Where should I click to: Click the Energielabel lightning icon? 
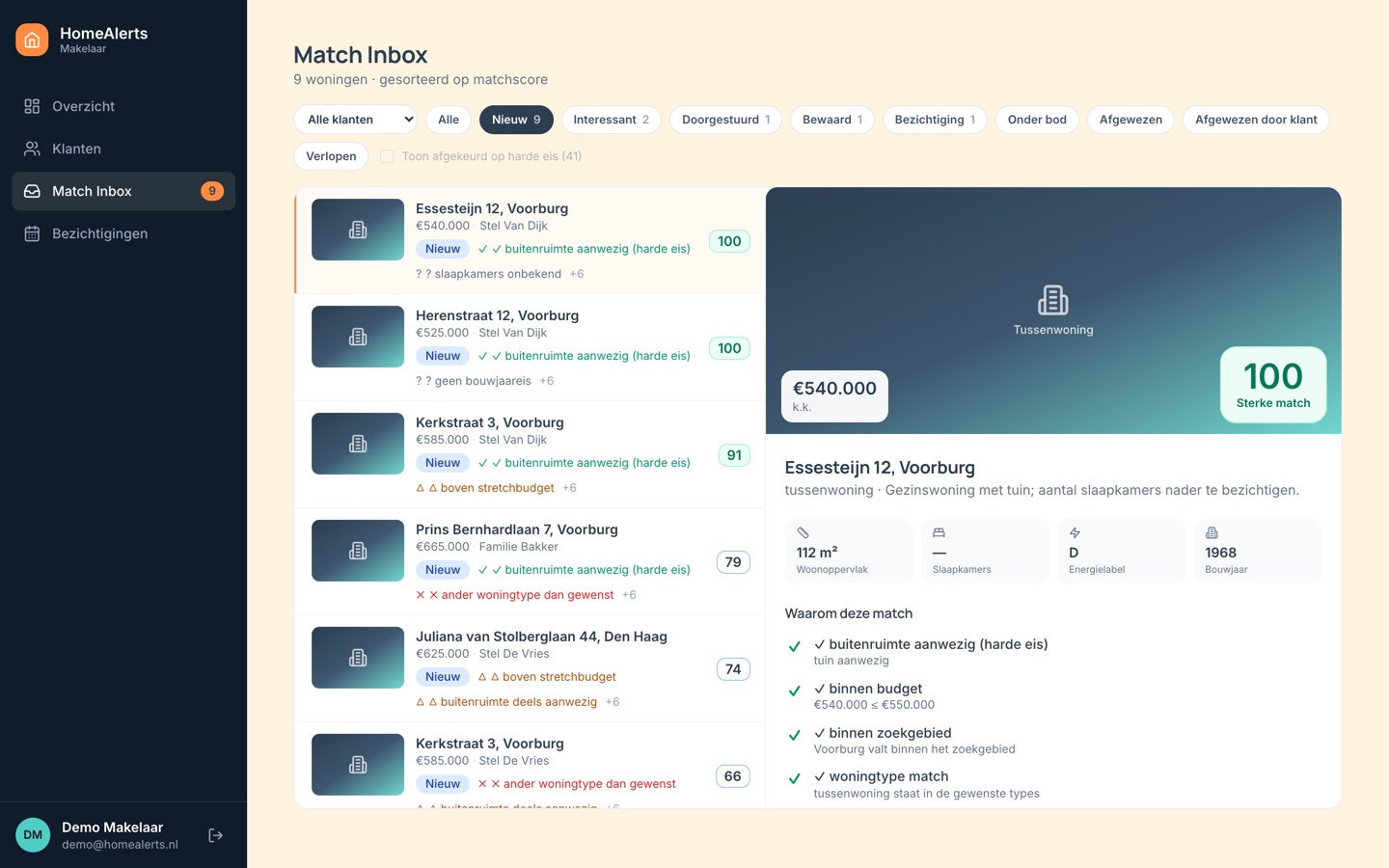pyautogui.click(x=1075, y=532)
